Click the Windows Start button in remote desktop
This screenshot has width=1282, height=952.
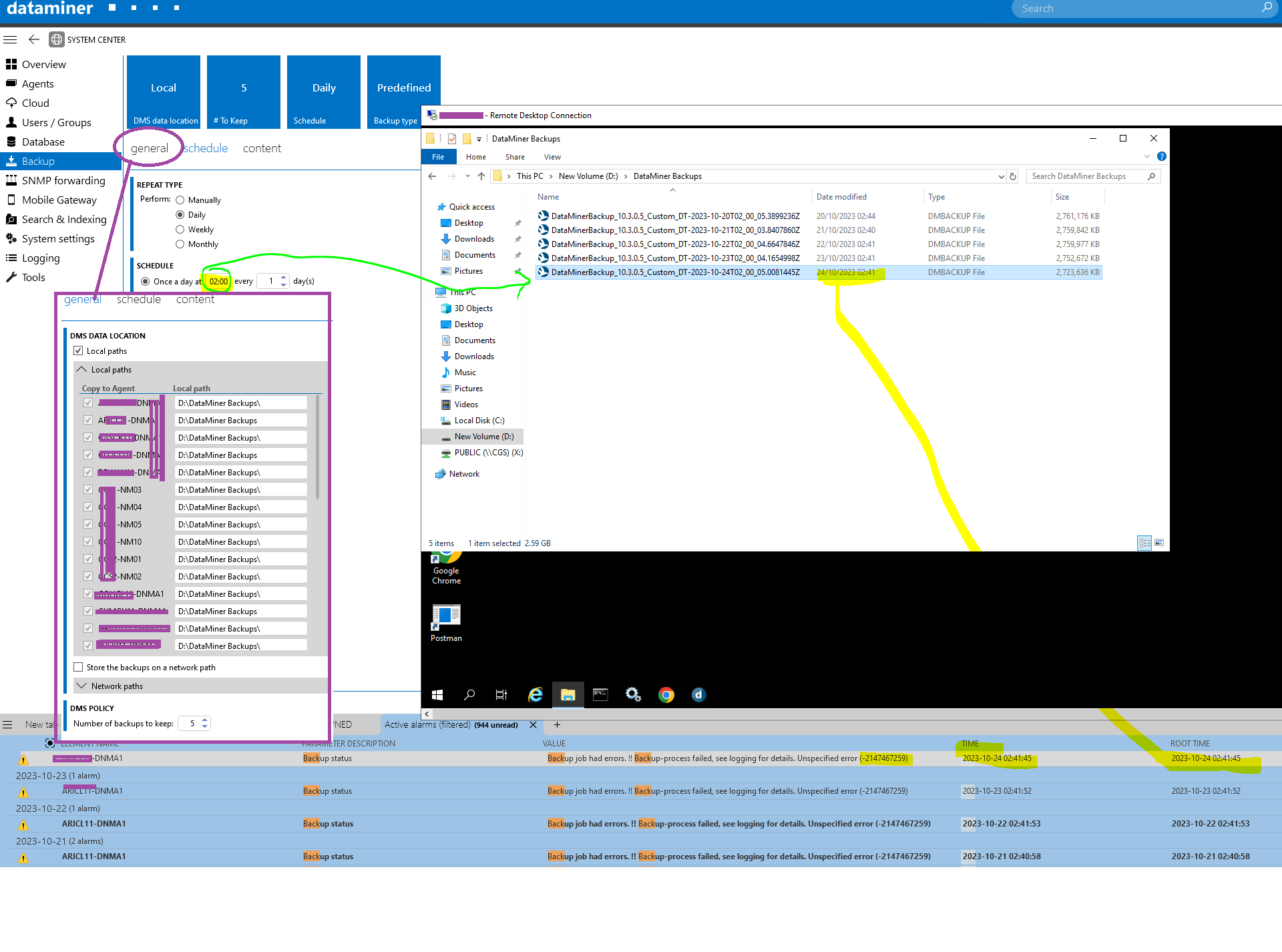coord(437,695)
